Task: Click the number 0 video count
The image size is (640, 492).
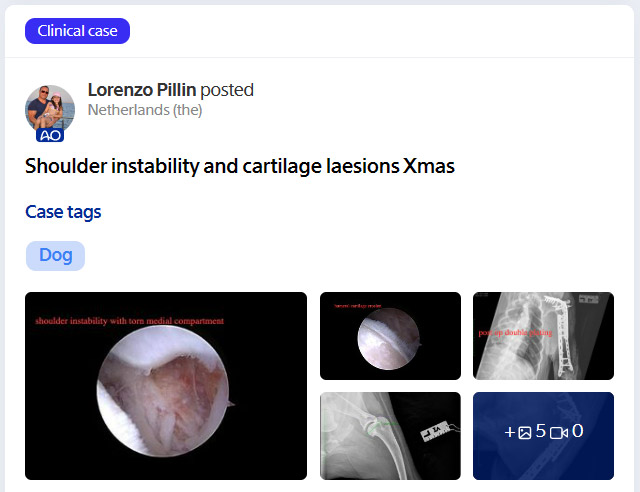Action: pyautogui.click(x=577, y=432)
